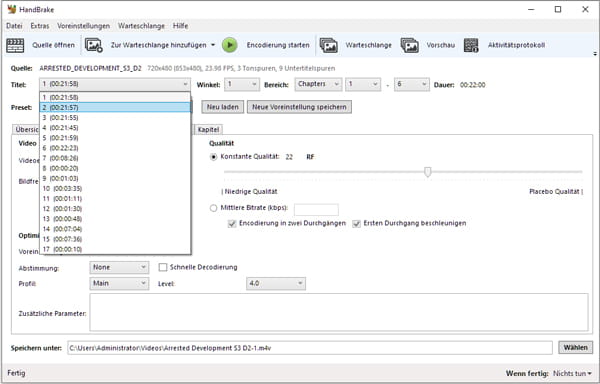Select title 14 (00:07:04) in list
The image size is (600, 384).
(115, 229)
